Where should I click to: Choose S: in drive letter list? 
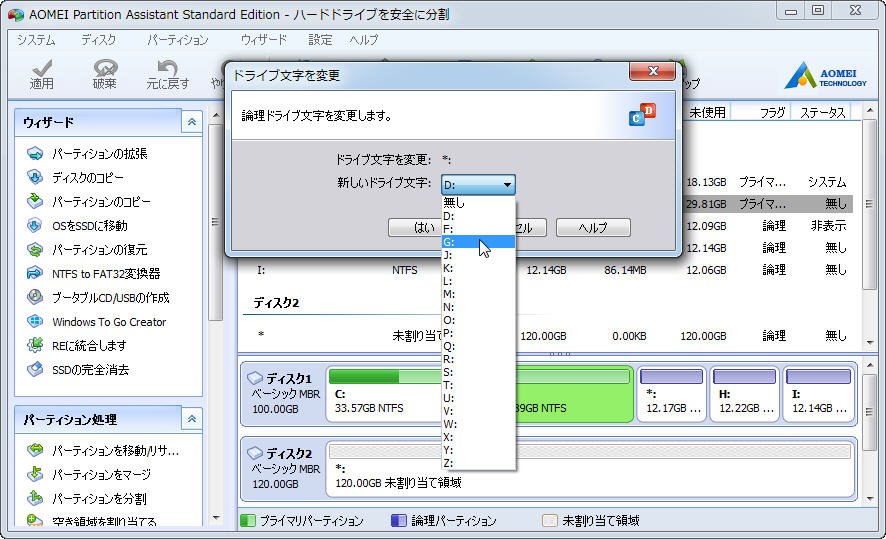478,372
